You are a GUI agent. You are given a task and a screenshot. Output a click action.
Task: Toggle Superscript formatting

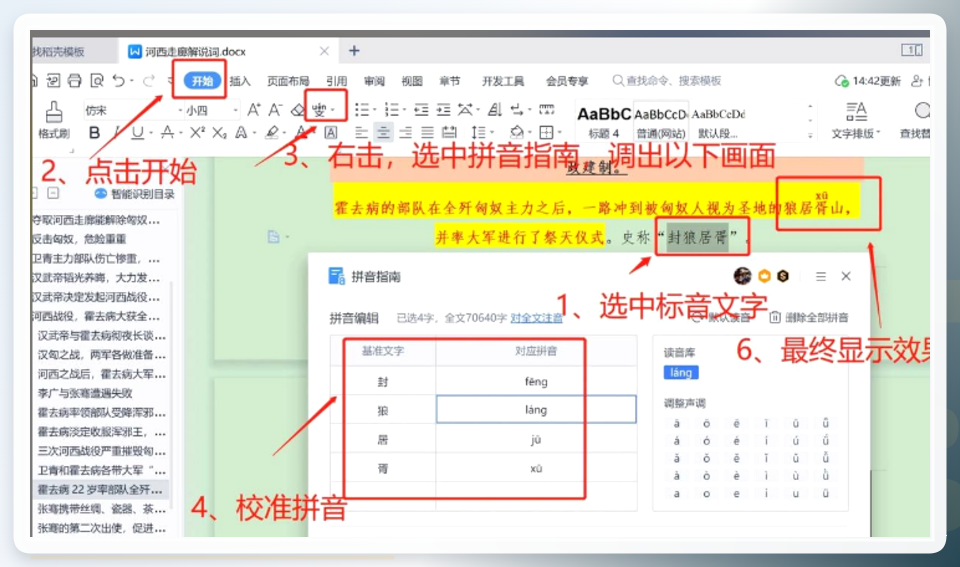pos(197,132)
